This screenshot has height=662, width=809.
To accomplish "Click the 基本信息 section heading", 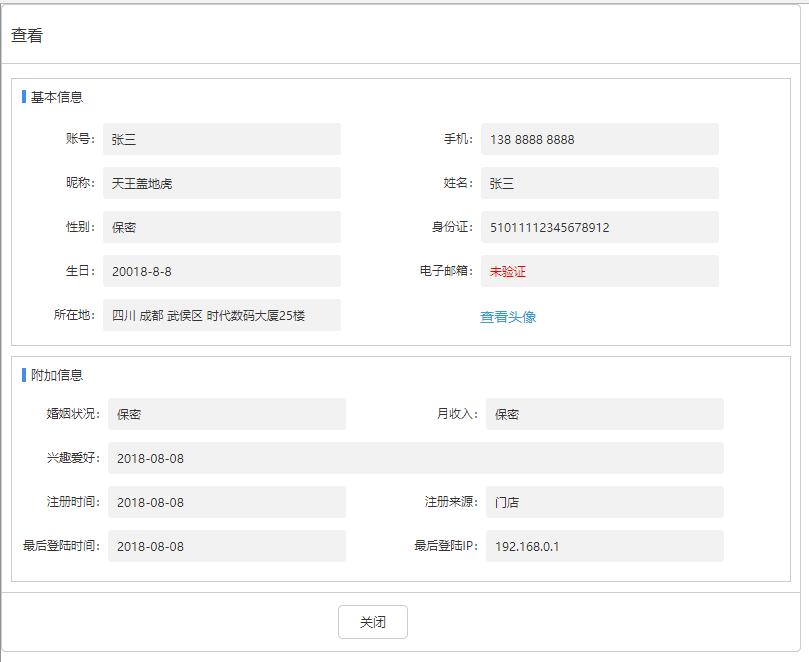I will tap(57, 97).
